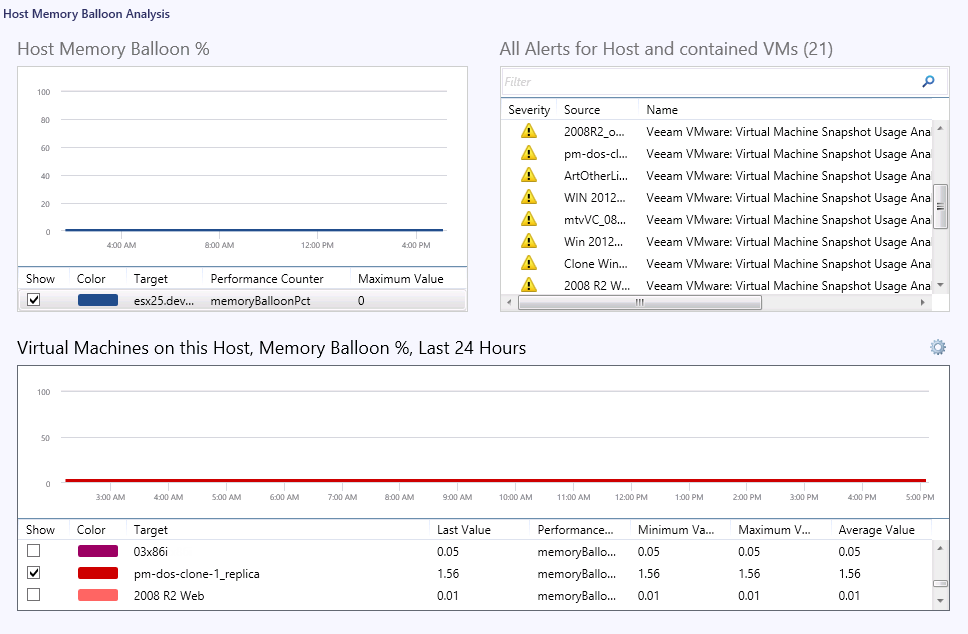Check Show box for 2008 R2 Web
This screenshot has height=634, width=968.
(34, 595)
